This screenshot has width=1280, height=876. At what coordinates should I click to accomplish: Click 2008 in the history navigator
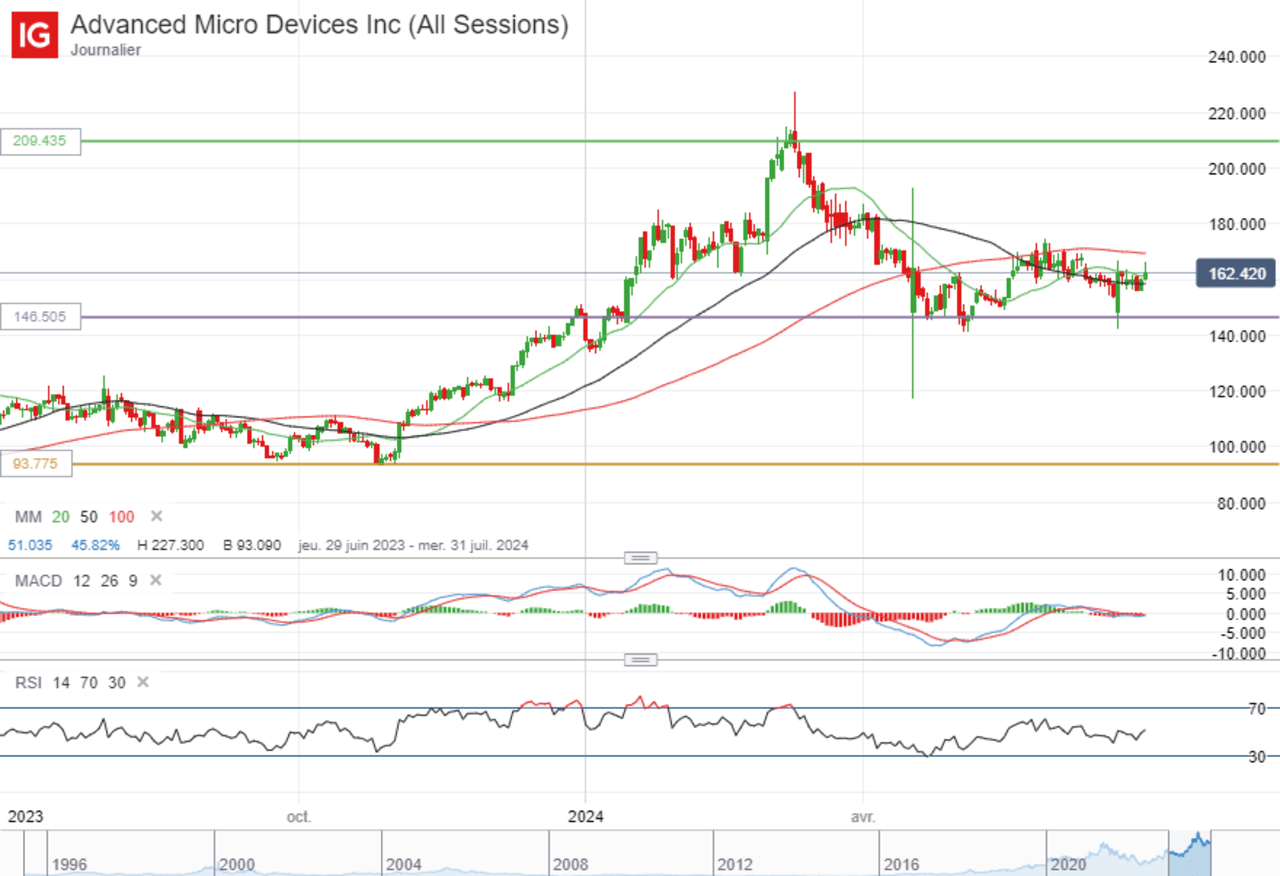(x=572, y=863)
